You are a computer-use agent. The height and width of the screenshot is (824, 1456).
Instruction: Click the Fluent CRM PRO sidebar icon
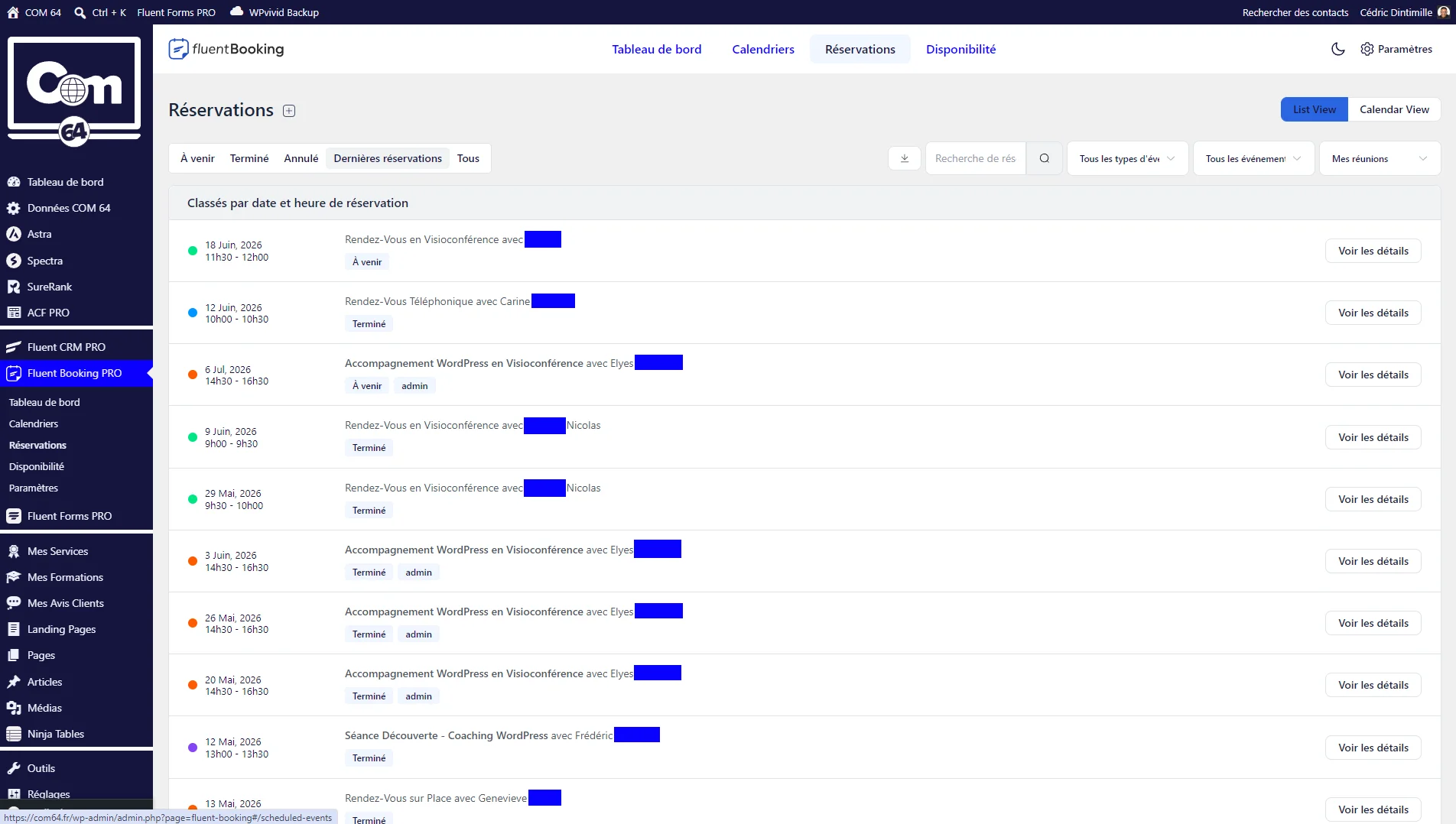[14, 347]
